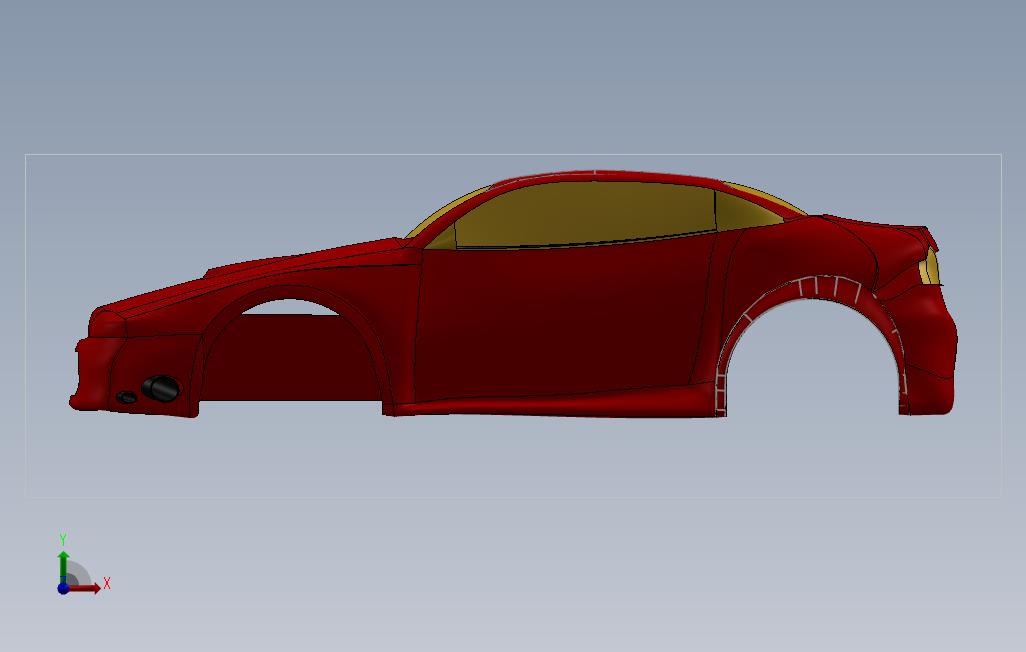Select the yellow taillight at the rear
The height and width of the screenshot is (652, 1026).
pos(930,266)
